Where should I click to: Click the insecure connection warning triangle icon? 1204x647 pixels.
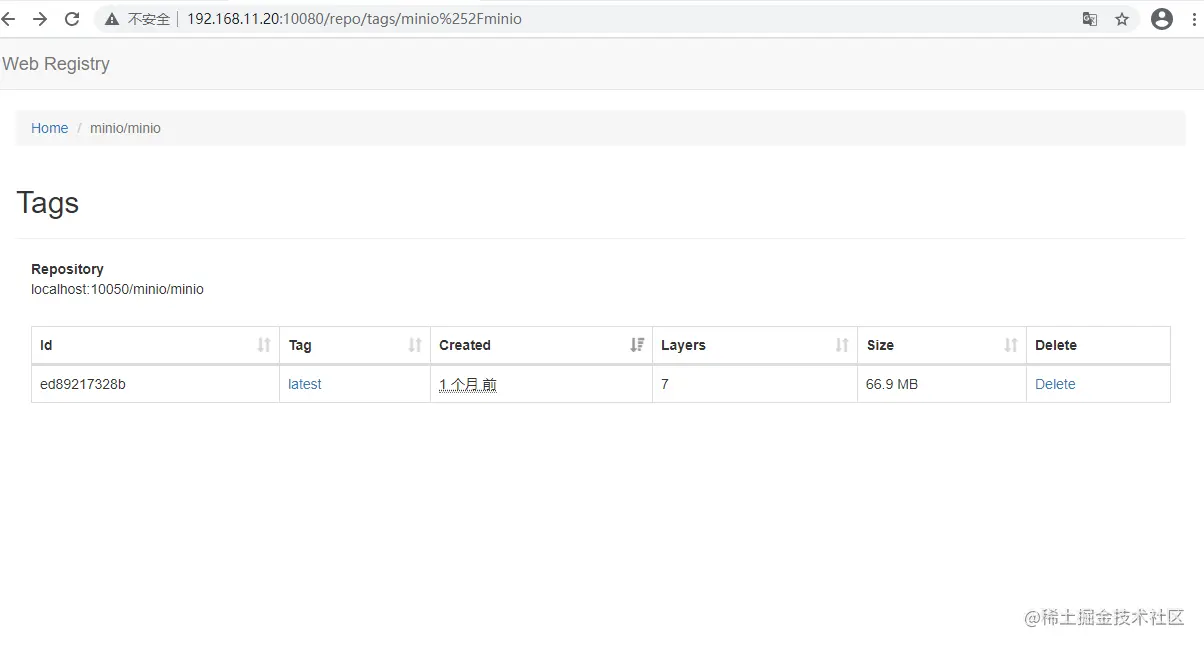(x=112, y=19)
